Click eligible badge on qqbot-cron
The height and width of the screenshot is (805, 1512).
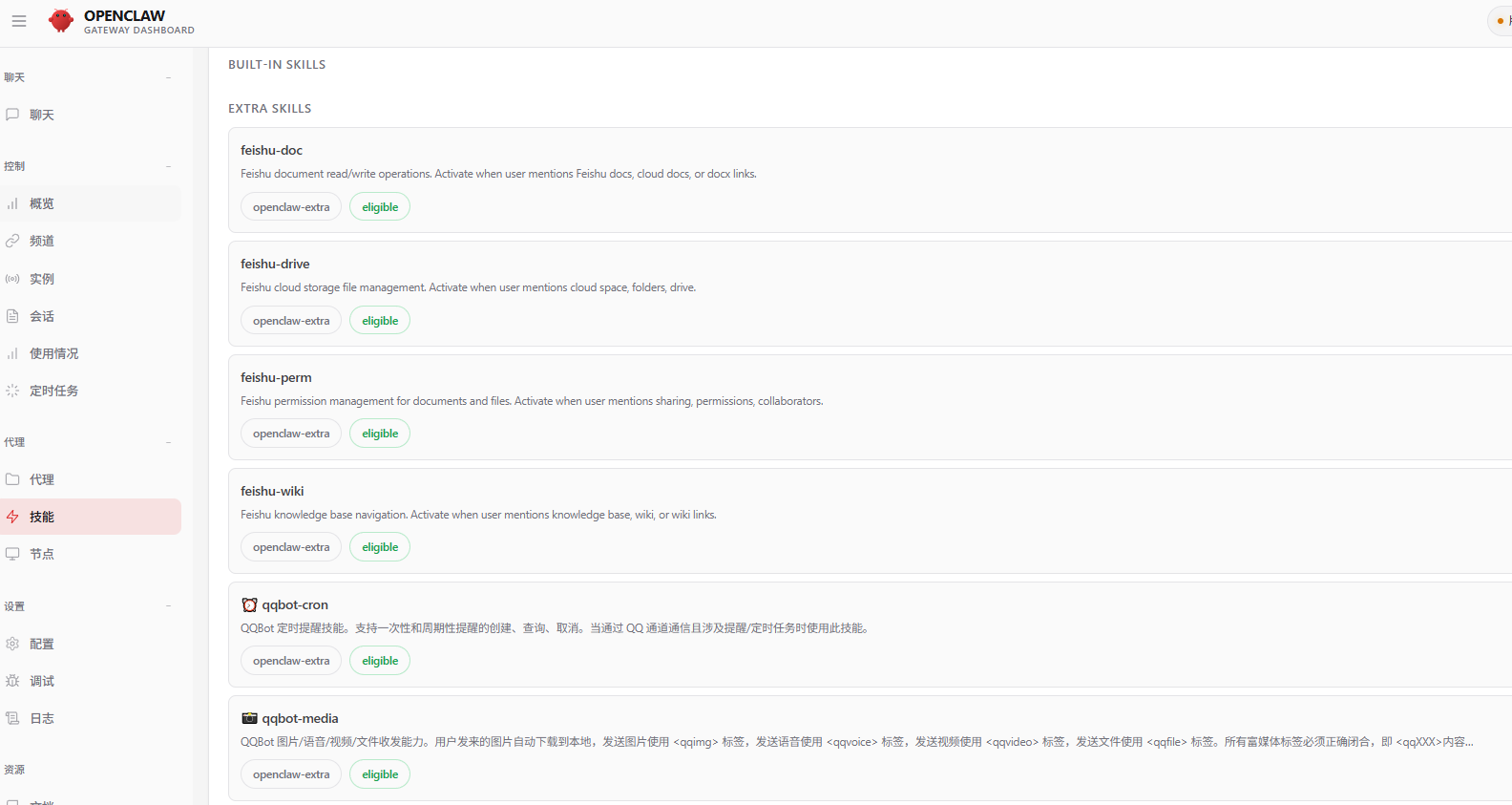point(380,661)
